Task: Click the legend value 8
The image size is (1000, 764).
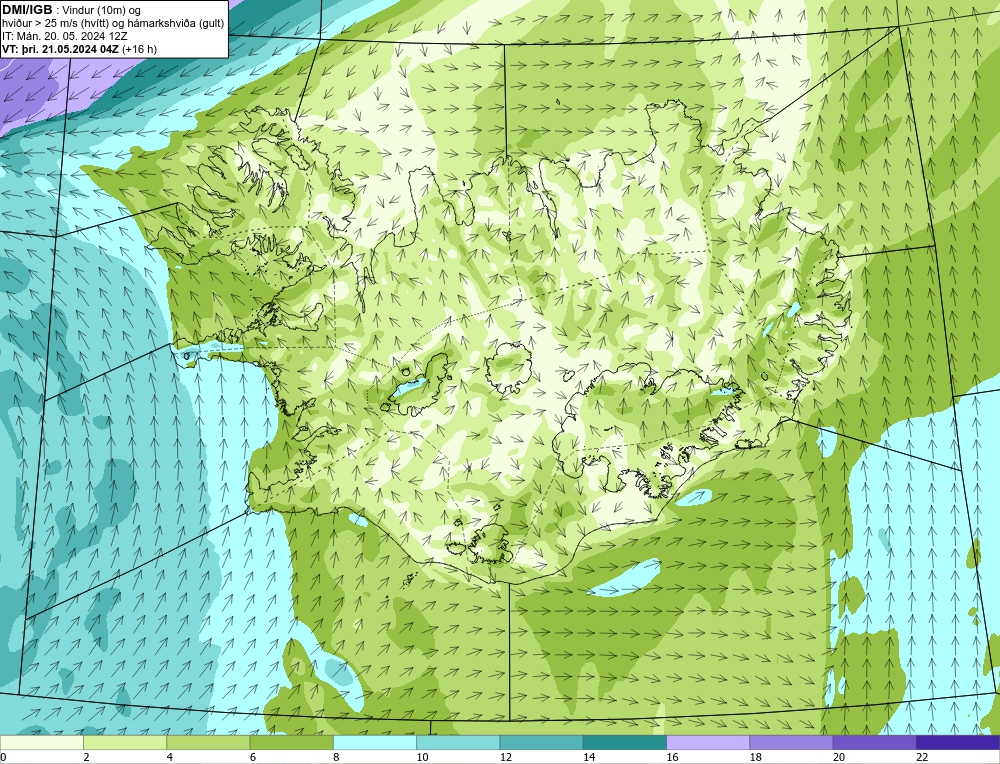Action: click(x=336, y=757)
